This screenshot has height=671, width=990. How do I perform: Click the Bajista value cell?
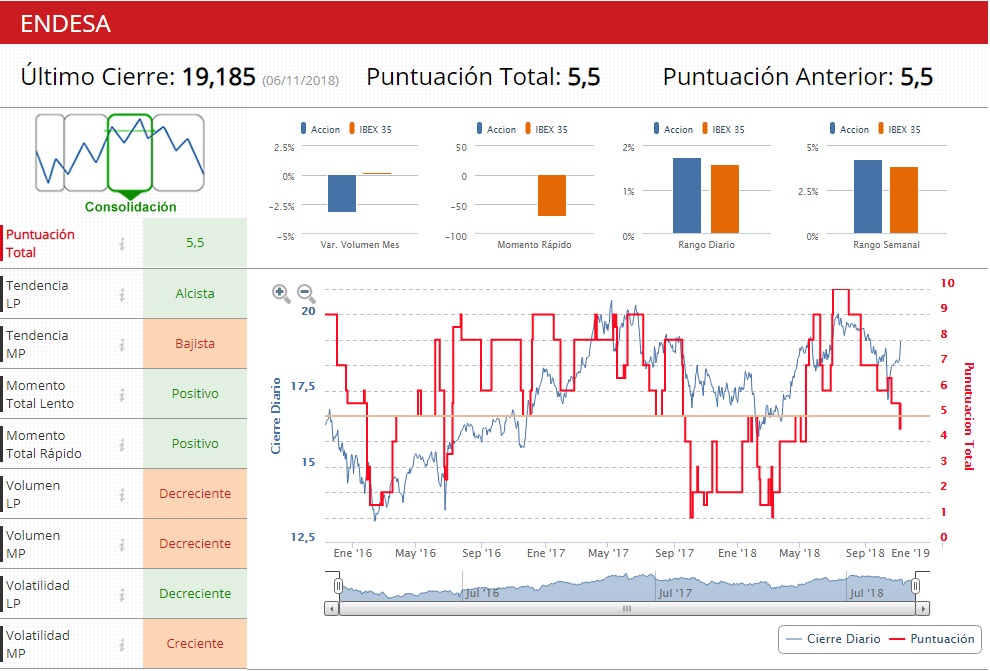point(195,344)
